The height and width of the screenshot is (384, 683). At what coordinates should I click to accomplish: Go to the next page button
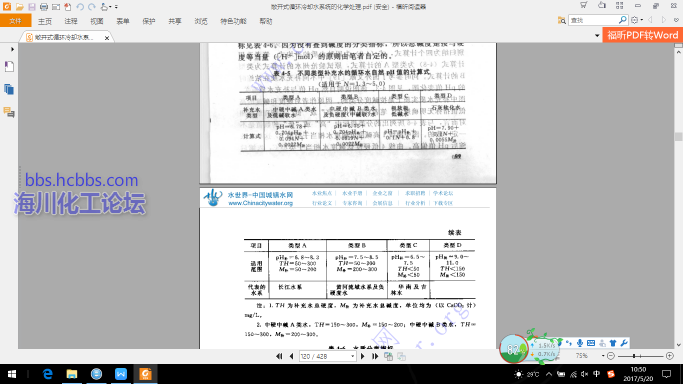click(x=362, y=357)
